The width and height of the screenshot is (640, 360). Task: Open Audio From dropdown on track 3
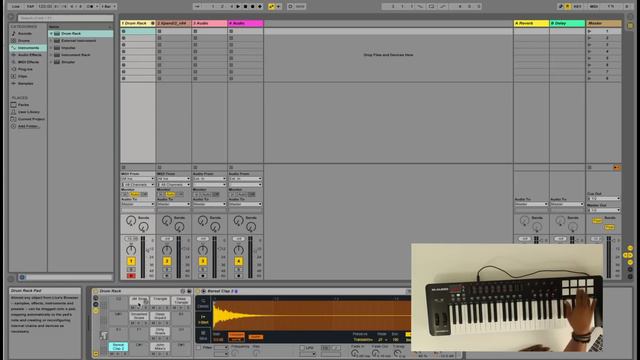(209, 179)
